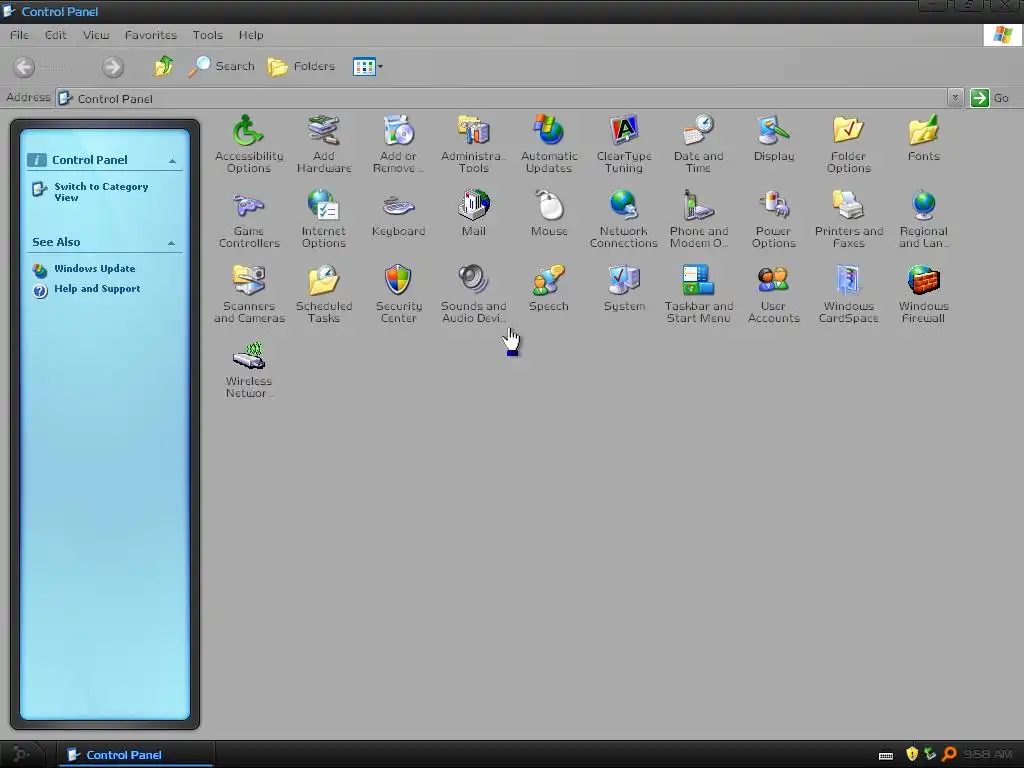Select Scanners and Cameras icon

pos(249,294)
